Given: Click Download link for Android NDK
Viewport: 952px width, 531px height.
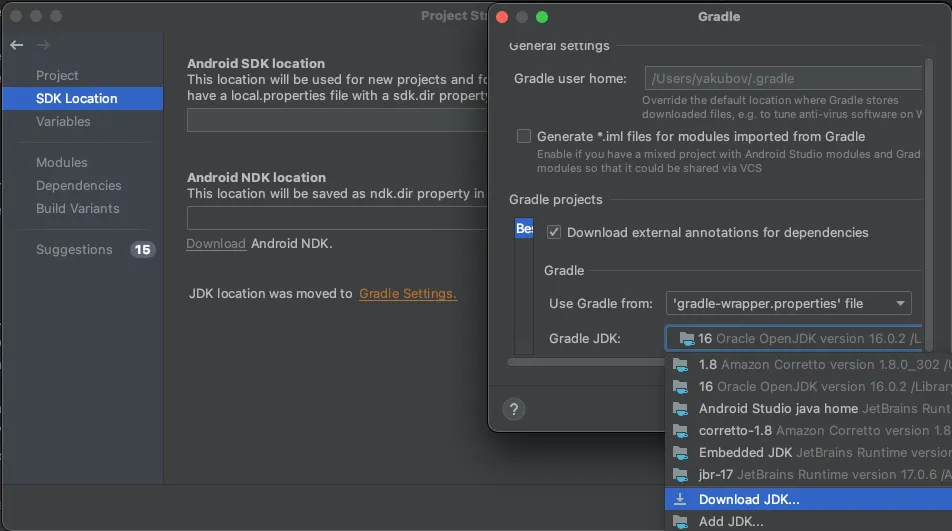Looking at the screenshot, I should (216, 243).
